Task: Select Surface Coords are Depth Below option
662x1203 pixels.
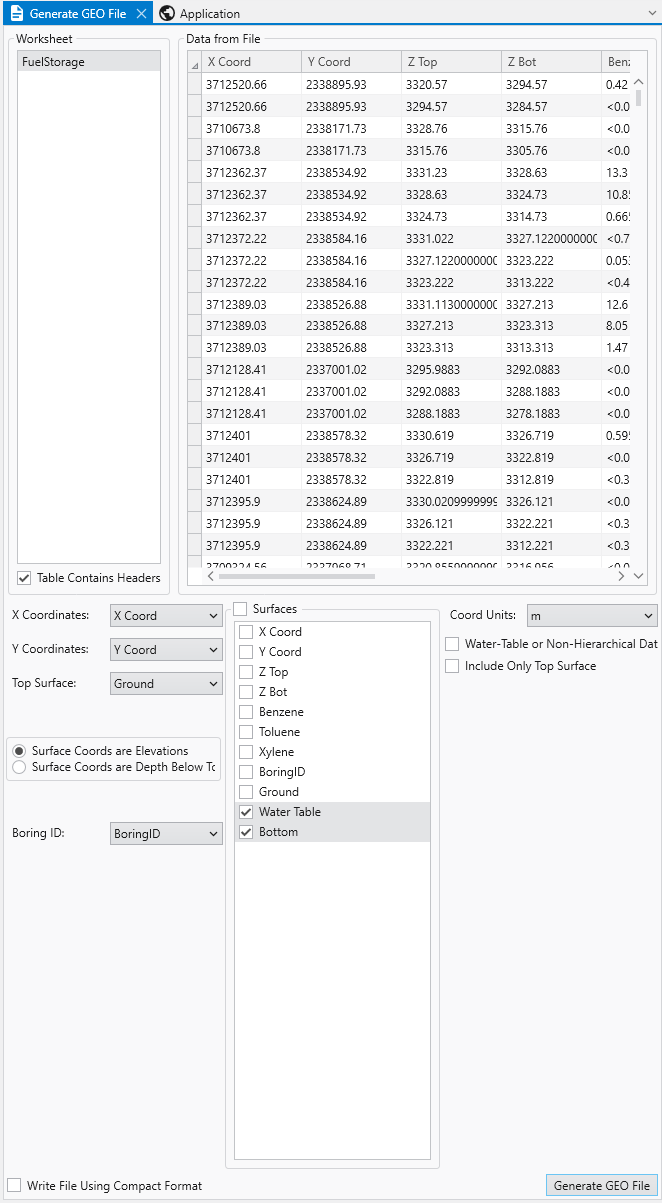Action: (19, 767)
